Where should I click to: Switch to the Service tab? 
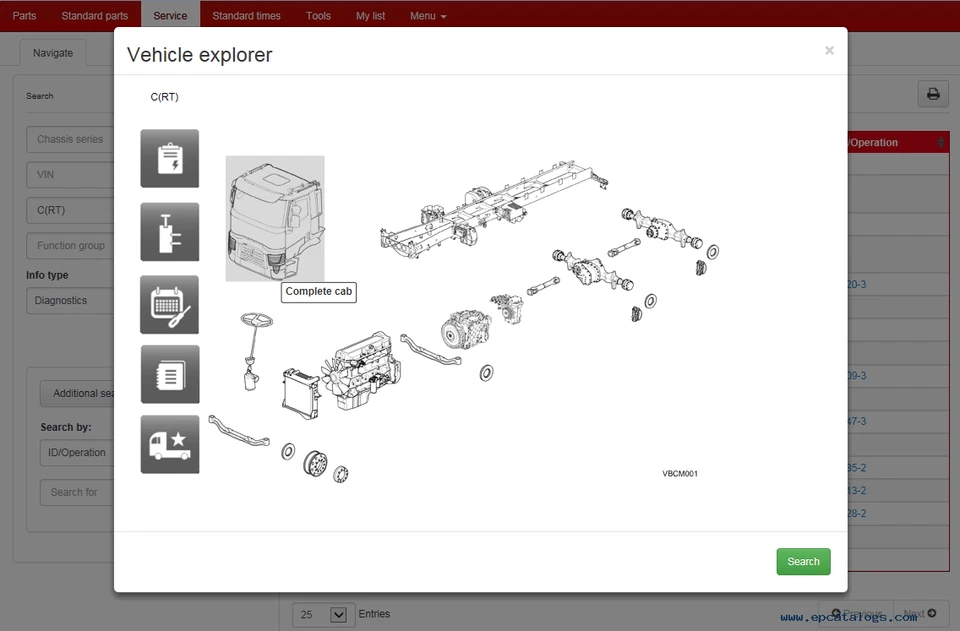coord(170,15)
